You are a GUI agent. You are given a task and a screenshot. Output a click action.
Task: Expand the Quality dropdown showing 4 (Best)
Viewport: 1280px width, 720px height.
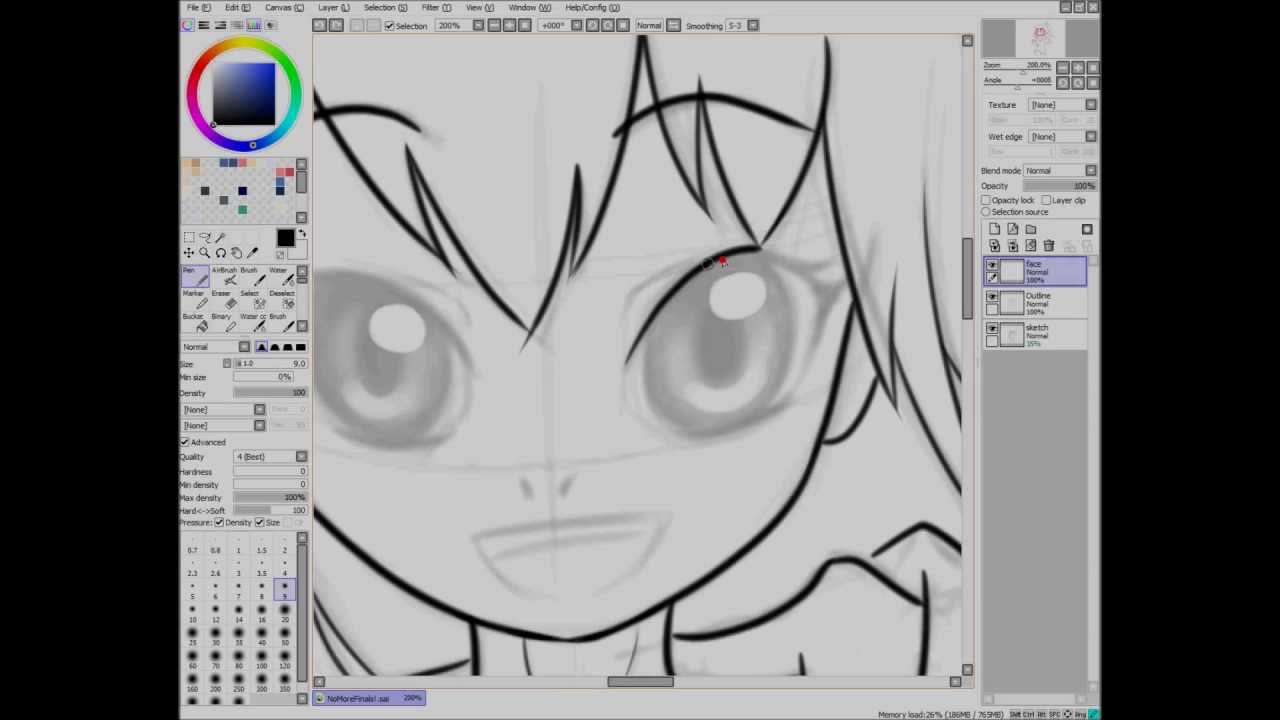pyautogui.click(x=301, y=456)
